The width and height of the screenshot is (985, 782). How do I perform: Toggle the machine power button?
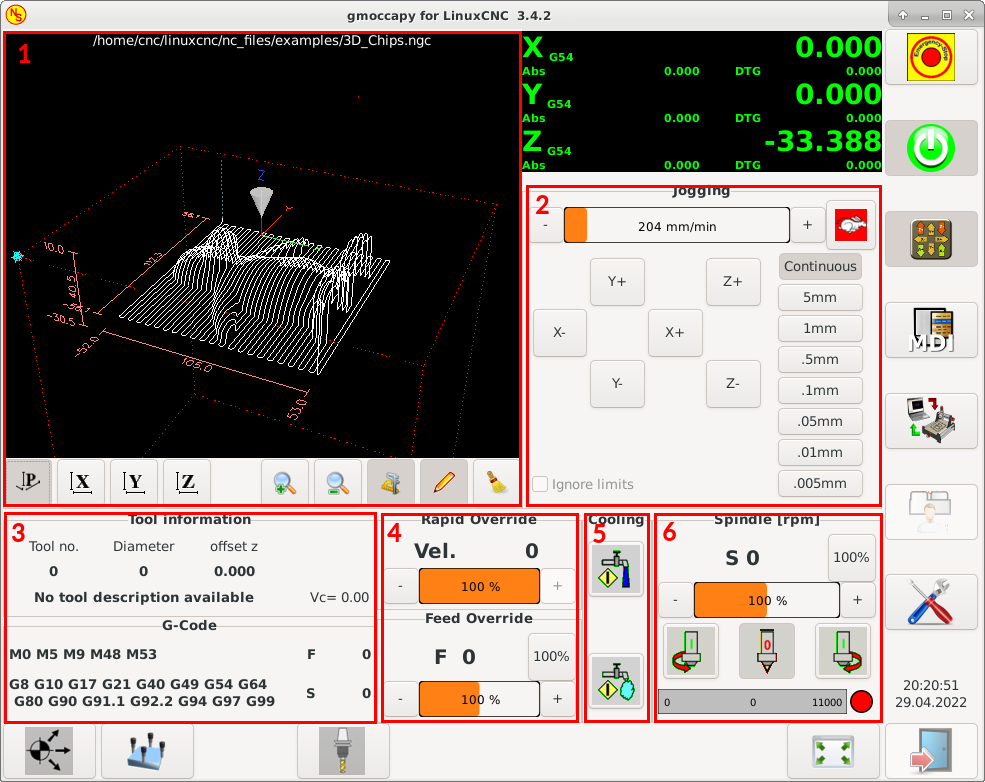point(929,149)
